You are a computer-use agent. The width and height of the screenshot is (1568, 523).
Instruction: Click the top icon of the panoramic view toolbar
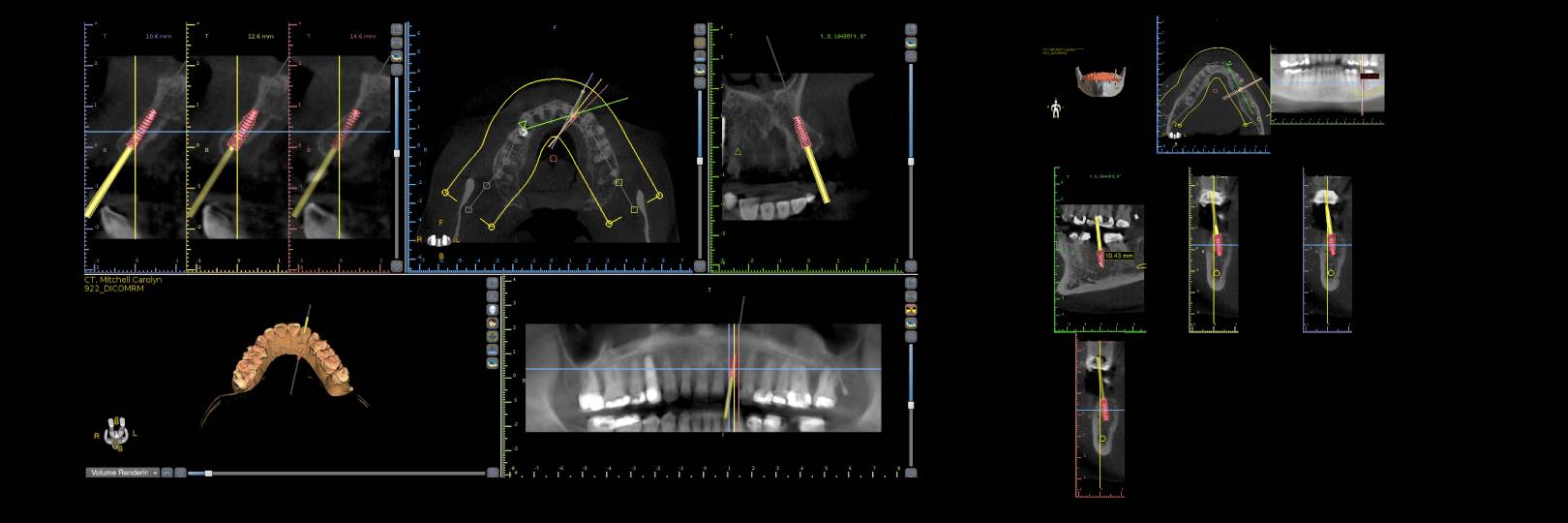click(911, 283)
